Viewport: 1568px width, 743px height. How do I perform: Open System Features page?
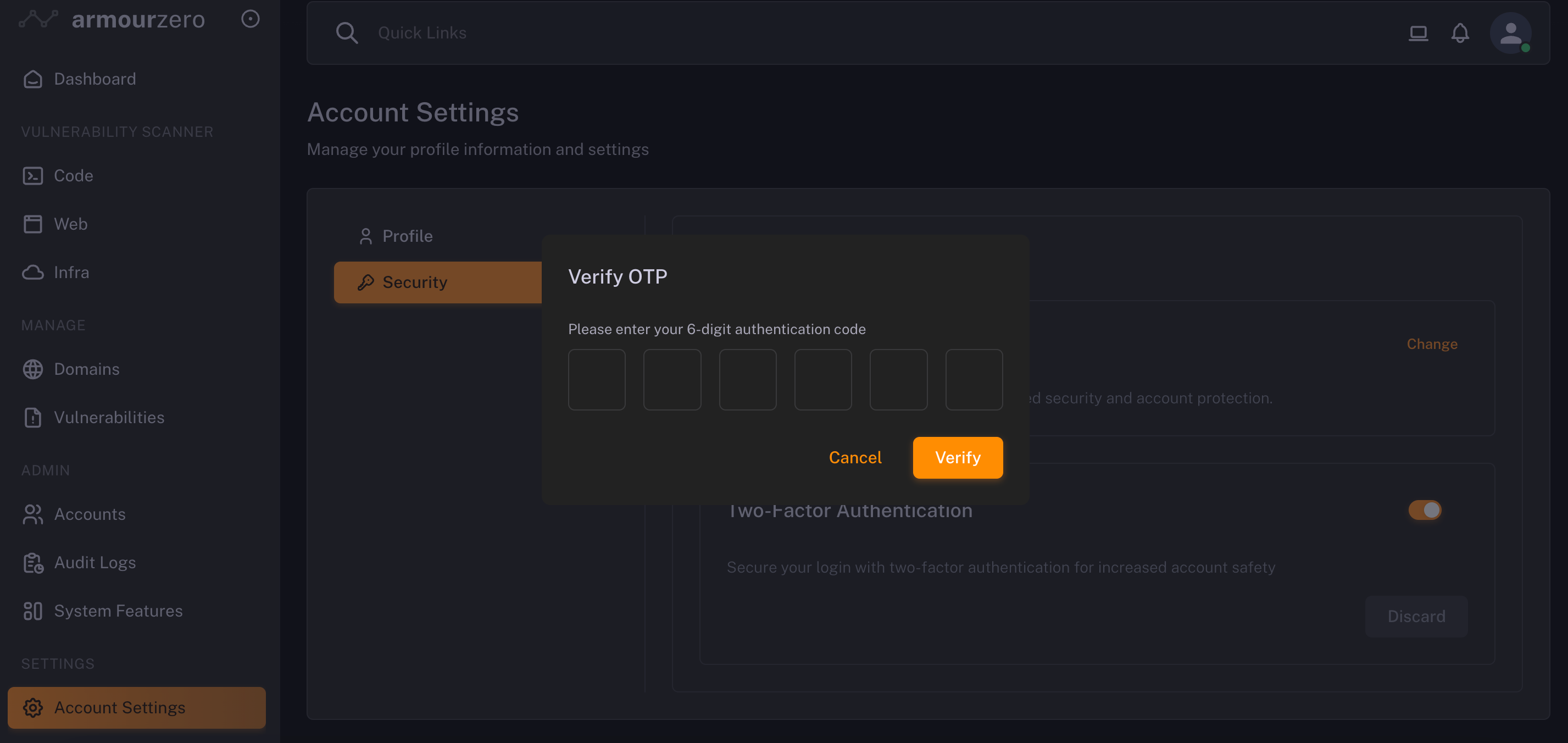(118, 611)
